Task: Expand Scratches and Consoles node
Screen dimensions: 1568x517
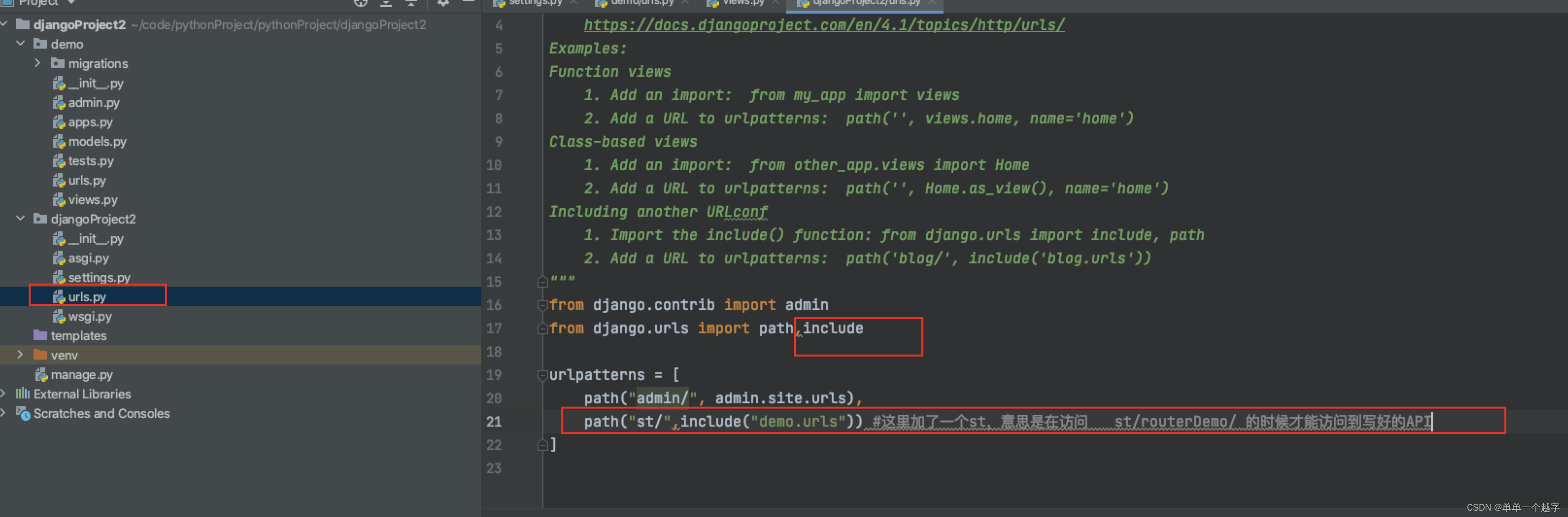Action: coord(4,413)
